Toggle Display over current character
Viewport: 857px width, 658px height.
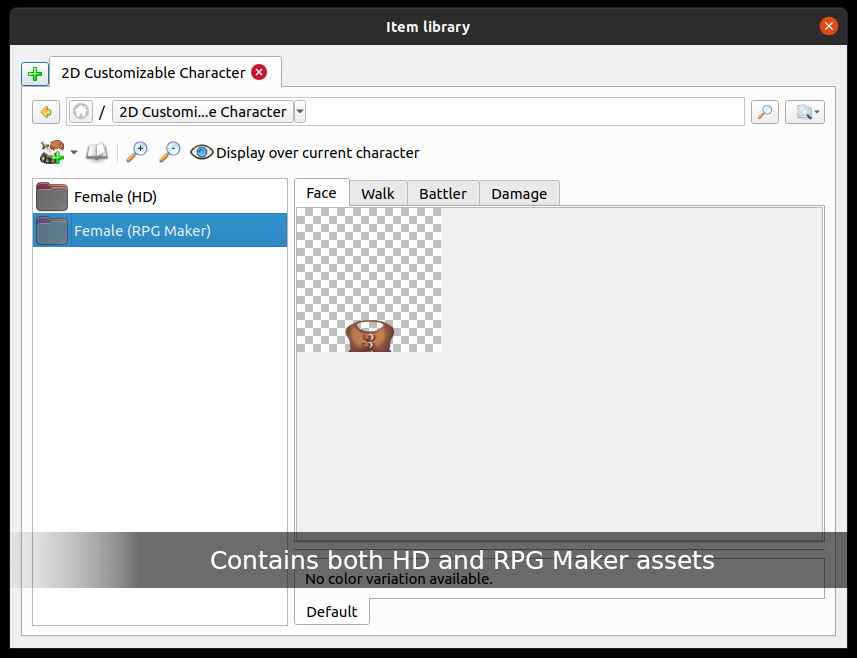coord(305,152)
